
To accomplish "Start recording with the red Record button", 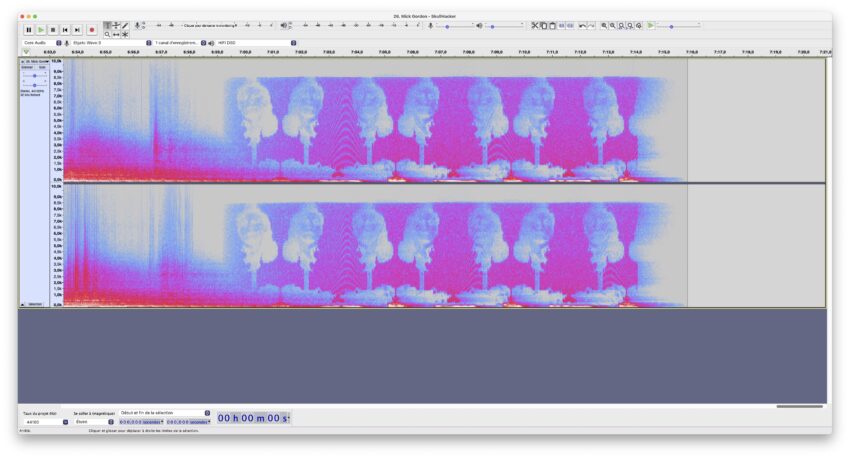I will [92, 30].
